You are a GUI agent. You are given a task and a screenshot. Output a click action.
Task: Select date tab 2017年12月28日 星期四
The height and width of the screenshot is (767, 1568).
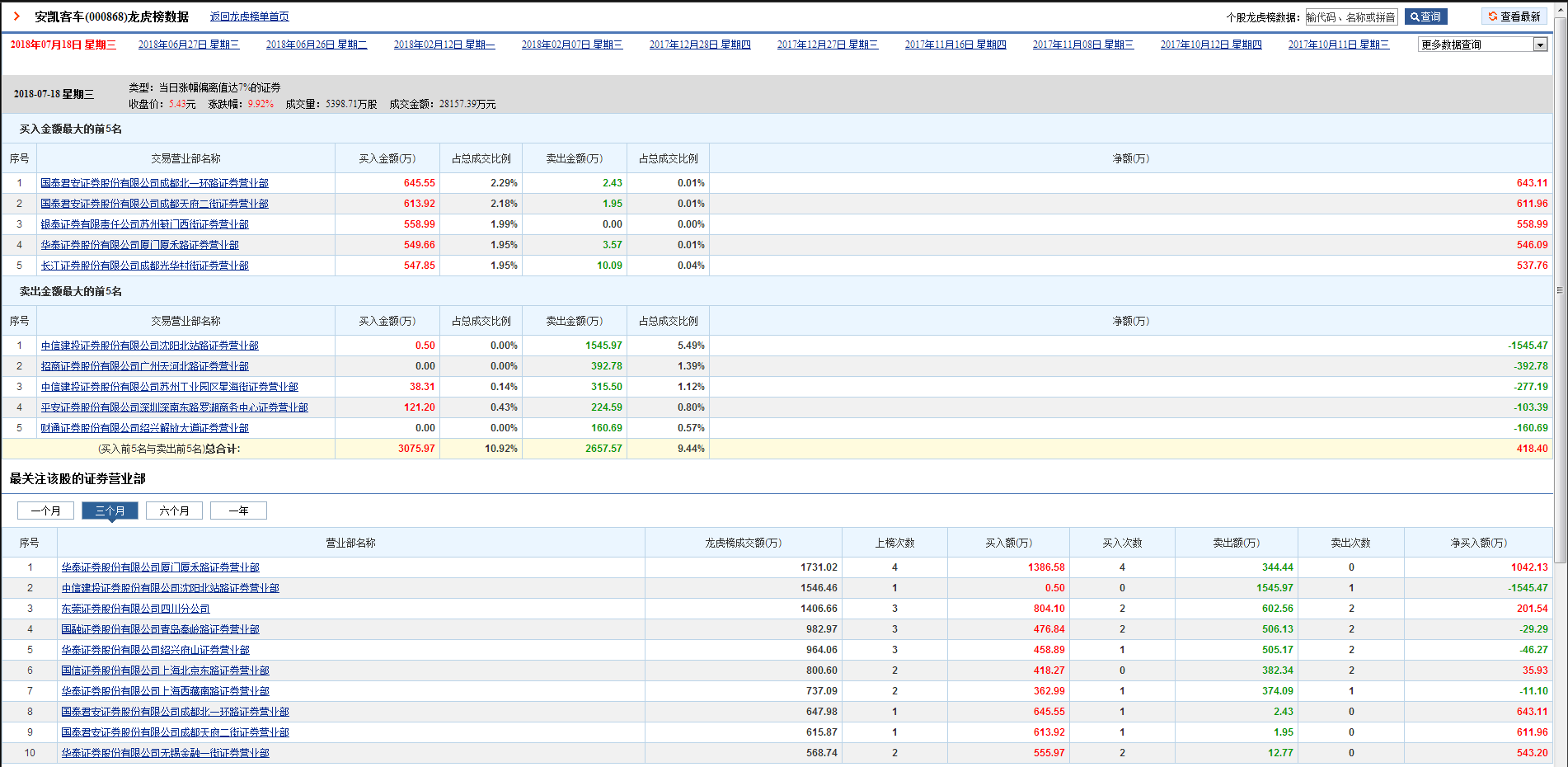pos(700,45)
